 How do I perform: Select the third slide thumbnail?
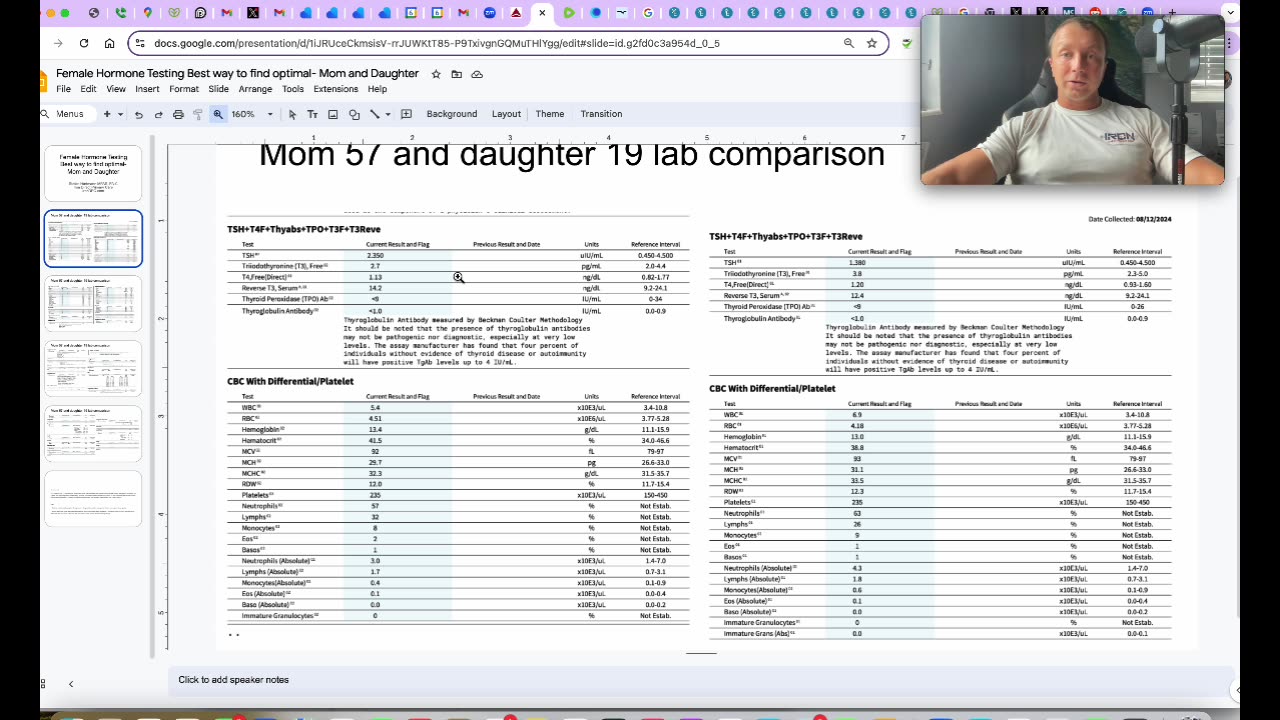point(93,303)
